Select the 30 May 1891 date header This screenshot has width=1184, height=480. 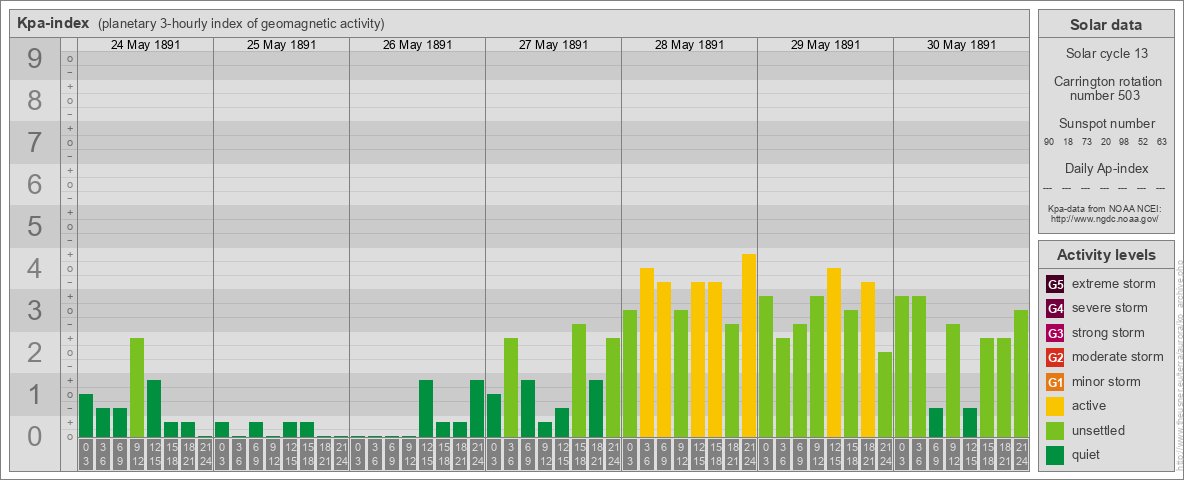pos(960,45)
